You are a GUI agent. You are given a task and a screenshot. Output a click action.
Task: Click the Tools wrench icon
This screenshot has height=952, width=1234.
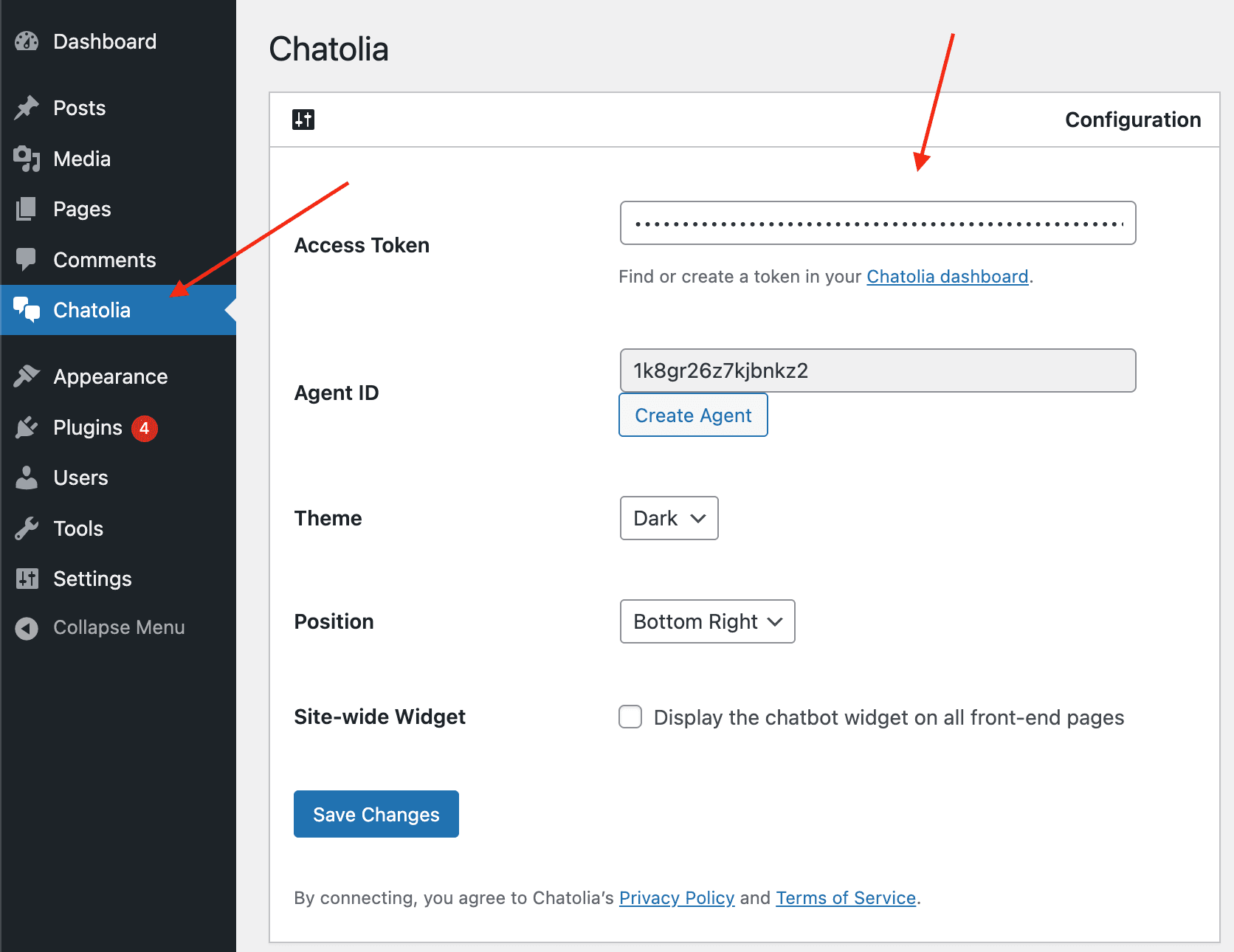point(27,528)
